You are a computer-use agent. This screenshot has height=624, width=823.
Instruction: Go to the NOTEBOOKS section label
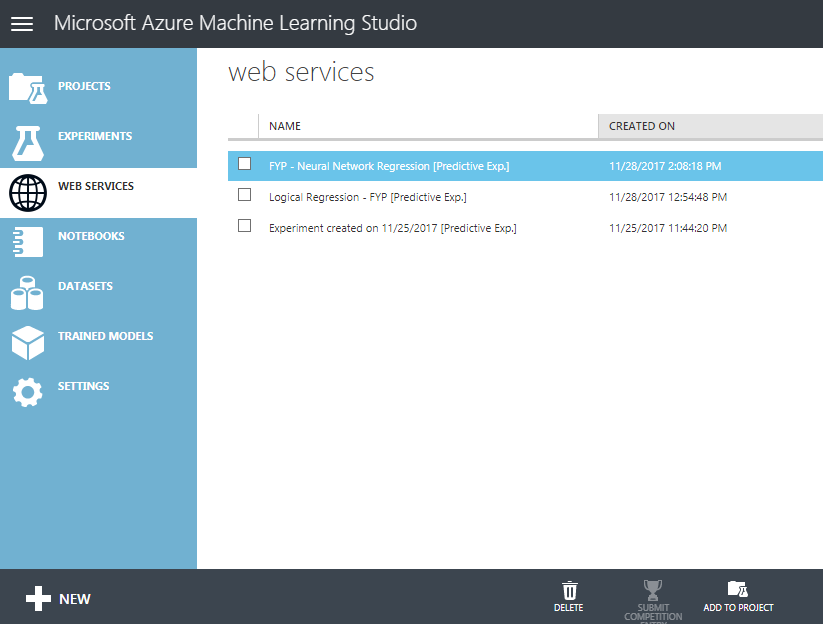click(91, 236)
